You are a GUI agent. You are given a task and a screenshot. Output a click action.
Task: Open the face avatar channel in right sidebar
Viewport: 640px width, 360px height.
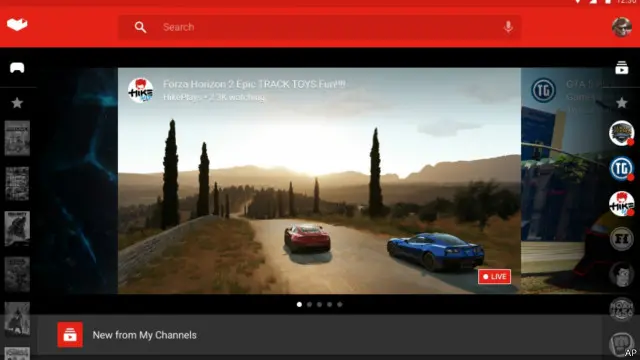click(x=622, y=274)
